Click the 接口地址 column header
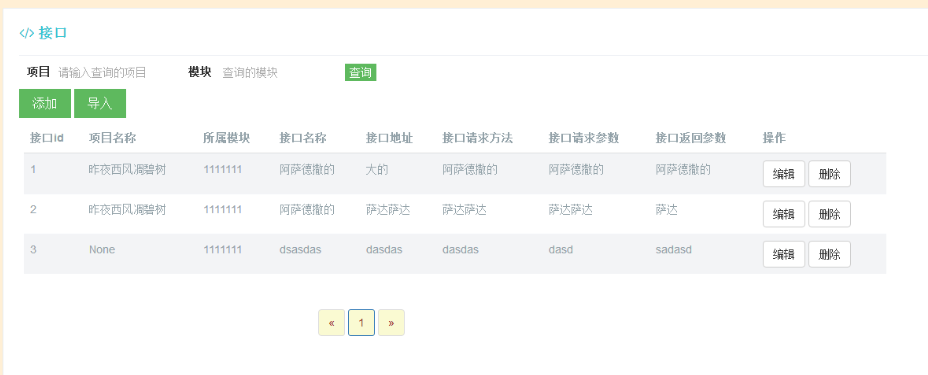Viewport: 928px width, 375px height. click(389, 138)
